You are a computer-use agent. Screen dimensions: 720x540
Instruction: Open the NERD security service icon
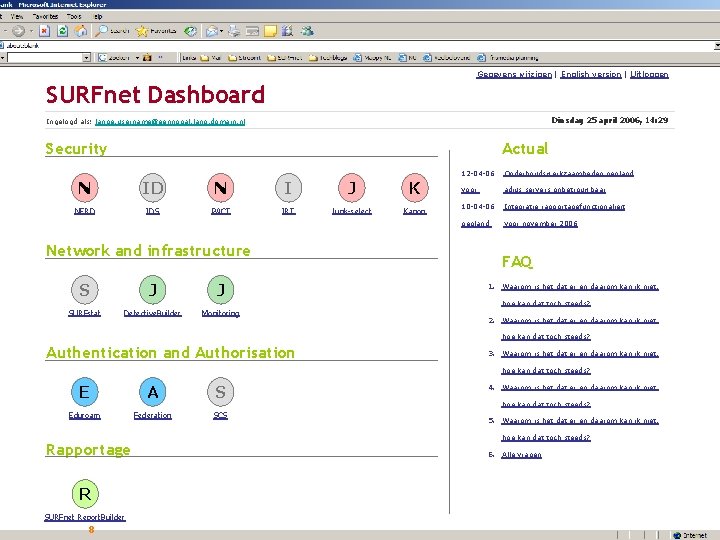(x=84, y=188)
